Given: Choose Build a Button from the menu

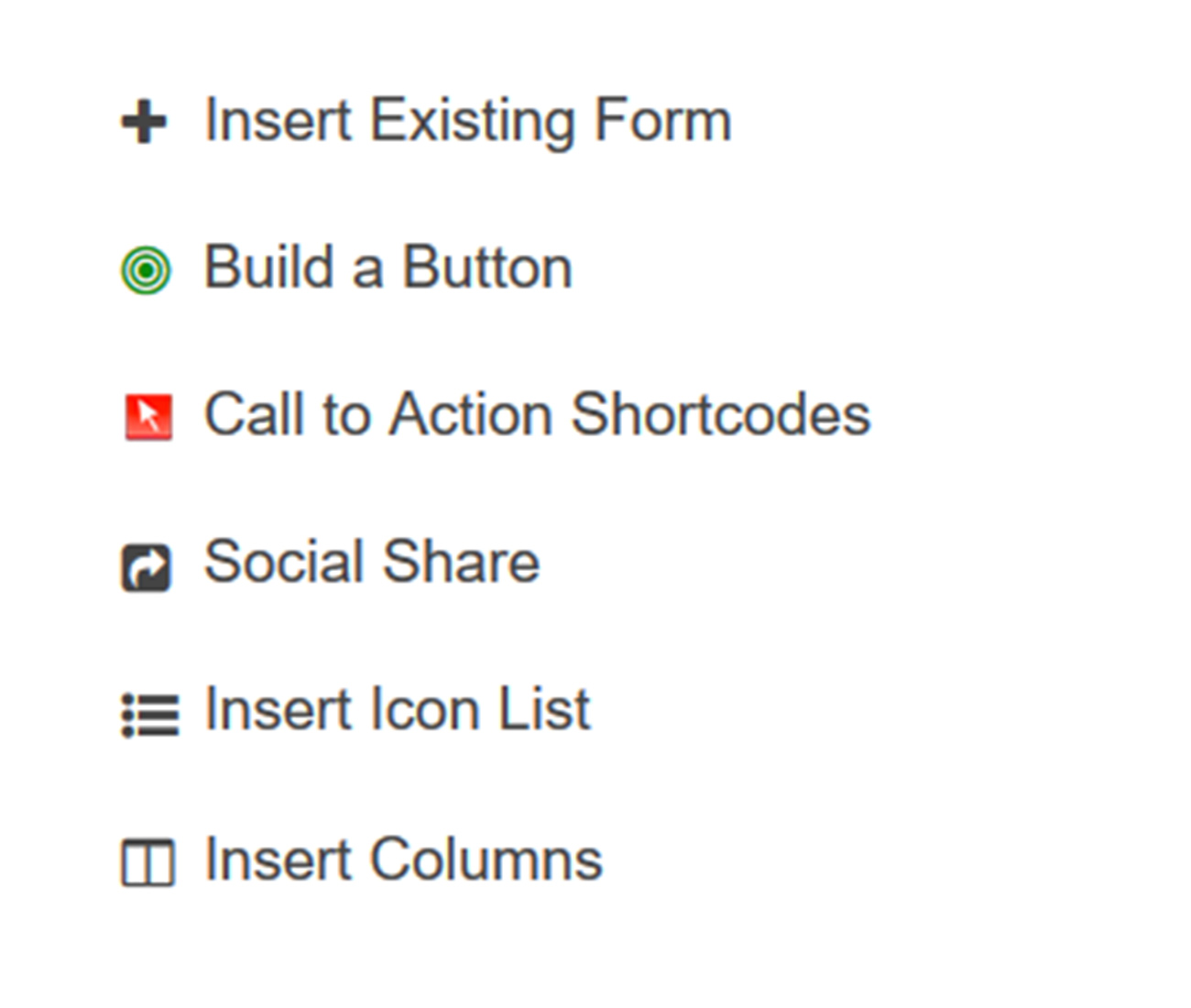Looking at the screenshot, I should (347, 268).
